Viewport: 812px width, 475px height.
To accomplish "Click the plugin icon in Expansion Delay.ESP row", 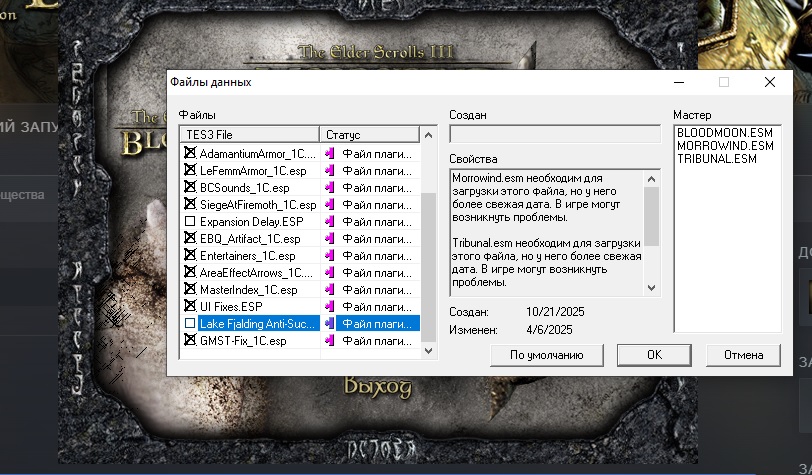I will pyautogui.click(x=329, y=222).
